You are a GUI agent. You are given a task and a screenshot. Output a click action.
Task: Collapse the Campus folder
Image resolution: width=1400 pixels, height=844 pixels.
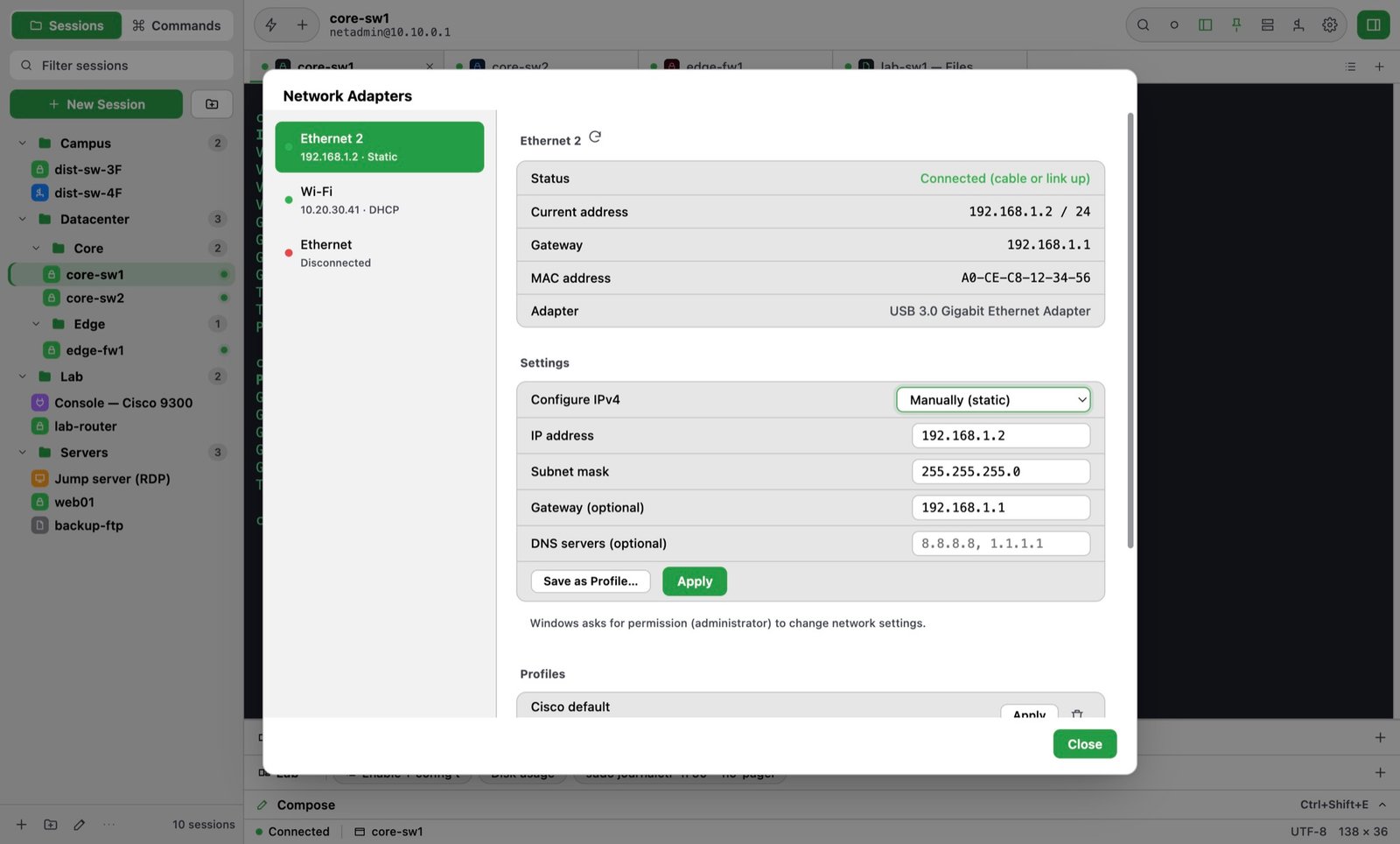click(x=23, y=144)
